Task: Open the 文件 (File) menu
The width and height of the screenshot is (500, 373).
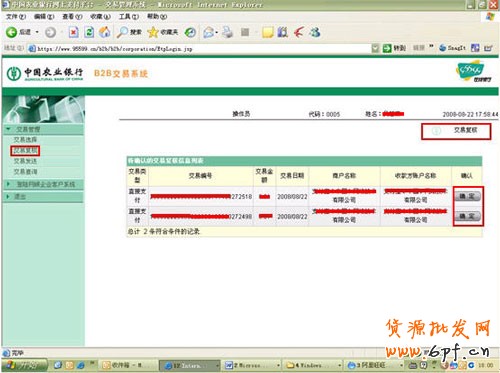Action: pos(16,16)
